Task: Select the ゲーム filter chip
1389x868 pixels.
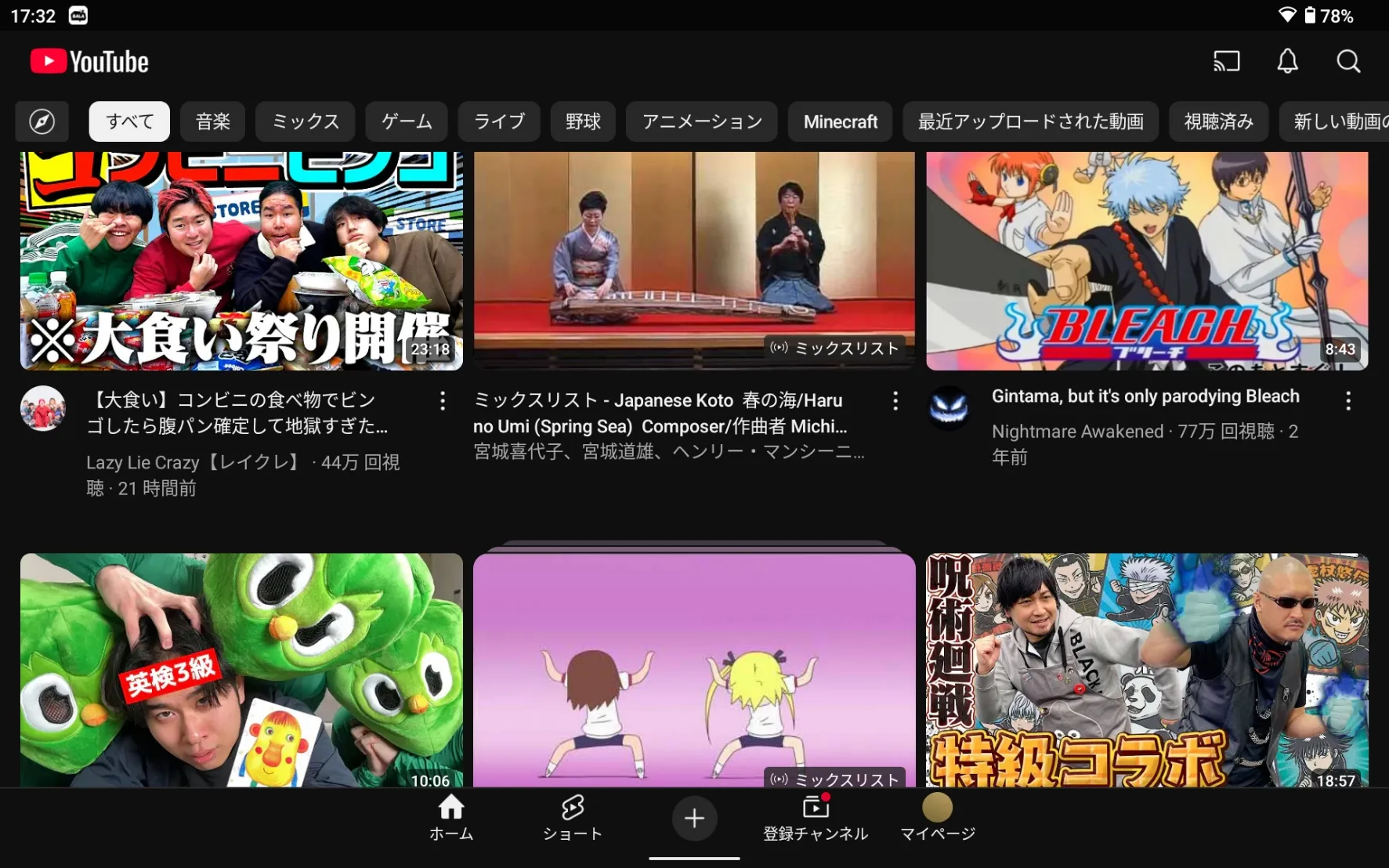Action: click(407, 121)
